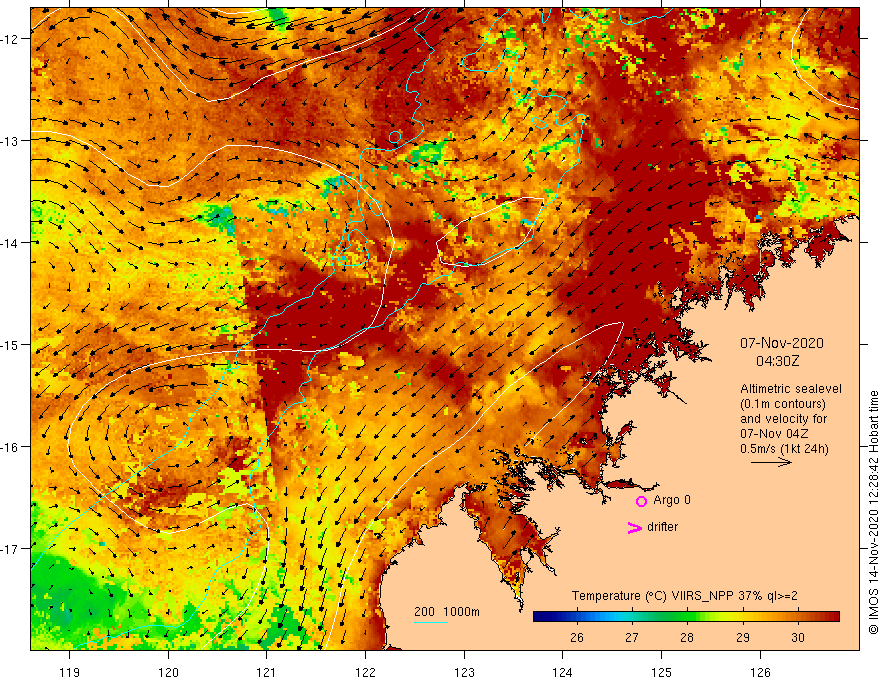Click the colorbar tick label '26'
The image size is (880, 680).
577,638
